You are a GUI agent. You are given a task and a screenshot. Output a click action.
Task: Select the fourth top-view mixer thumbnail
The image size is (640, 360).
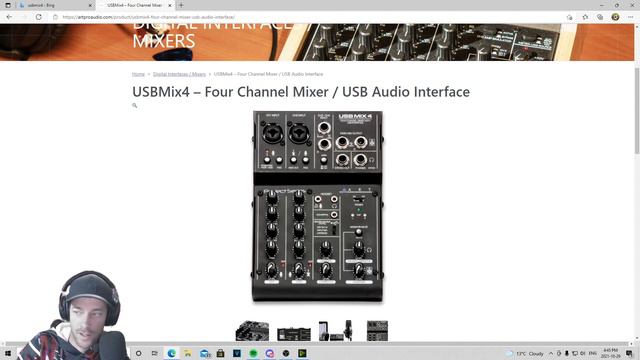pyautogui.click(x=377, y=331)
